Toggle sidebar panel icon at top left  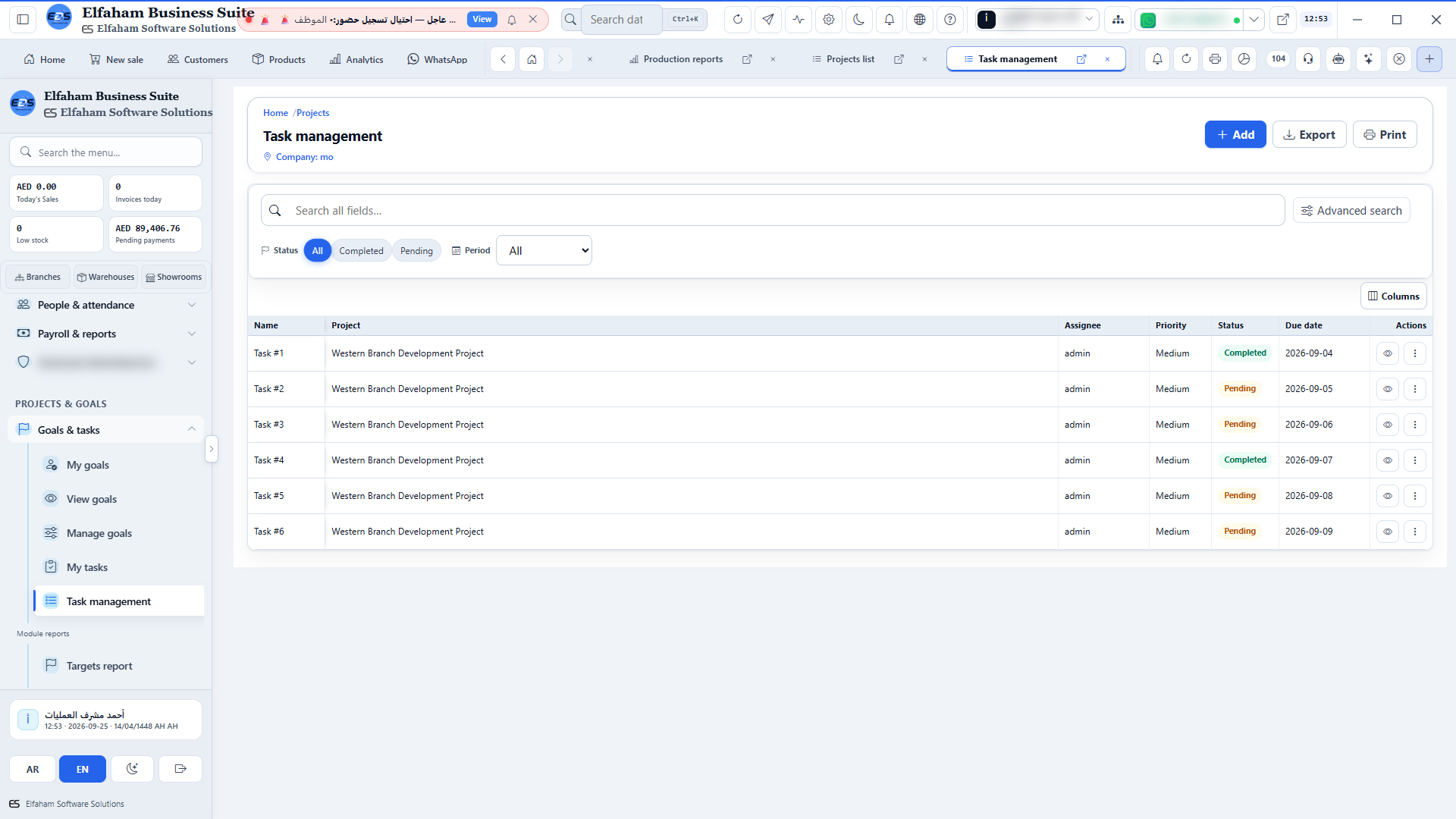(23, 20)
